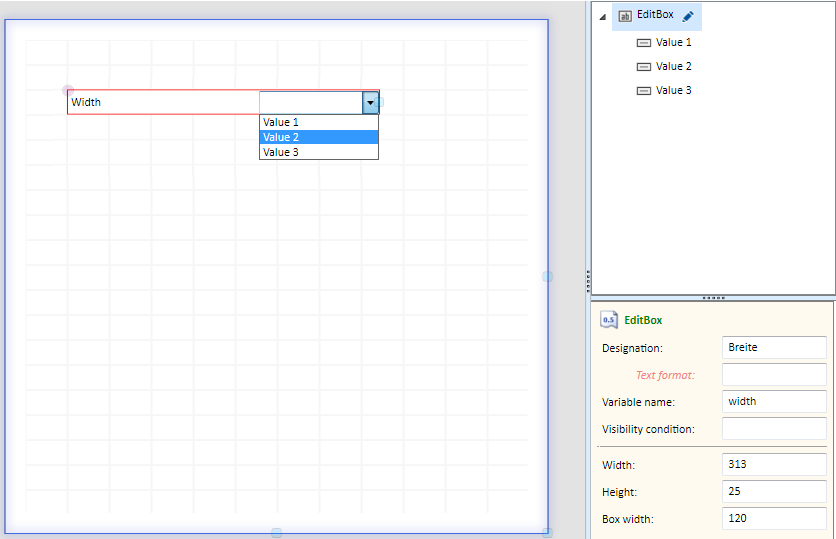Click the canvas bottom-right corner resize handle
The image size is (836, 539).
(x=547, y=533)
